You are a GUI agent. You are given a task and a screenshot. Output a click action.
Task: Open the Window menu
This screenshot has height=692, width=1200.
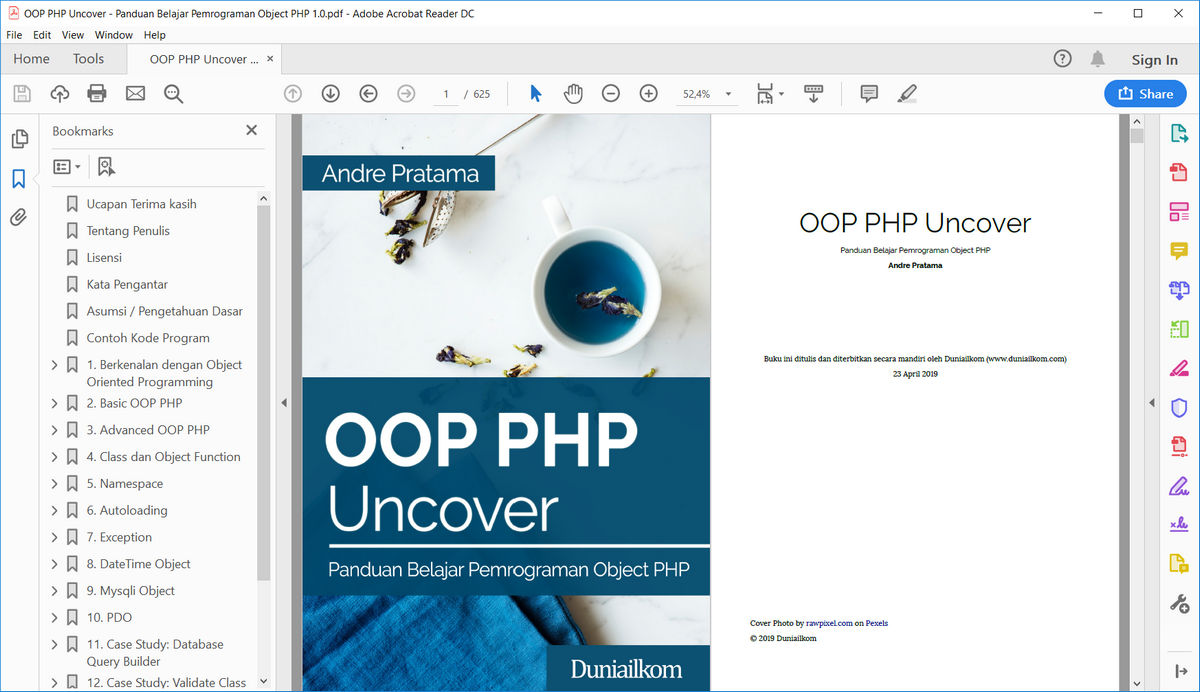(x=114, y=35)
